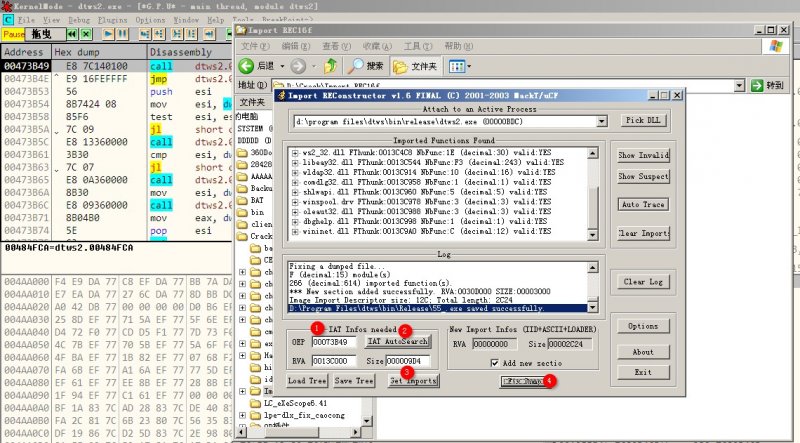Expand the ws2_32.dll import node
800x443 pixels.
pos(295,153)
